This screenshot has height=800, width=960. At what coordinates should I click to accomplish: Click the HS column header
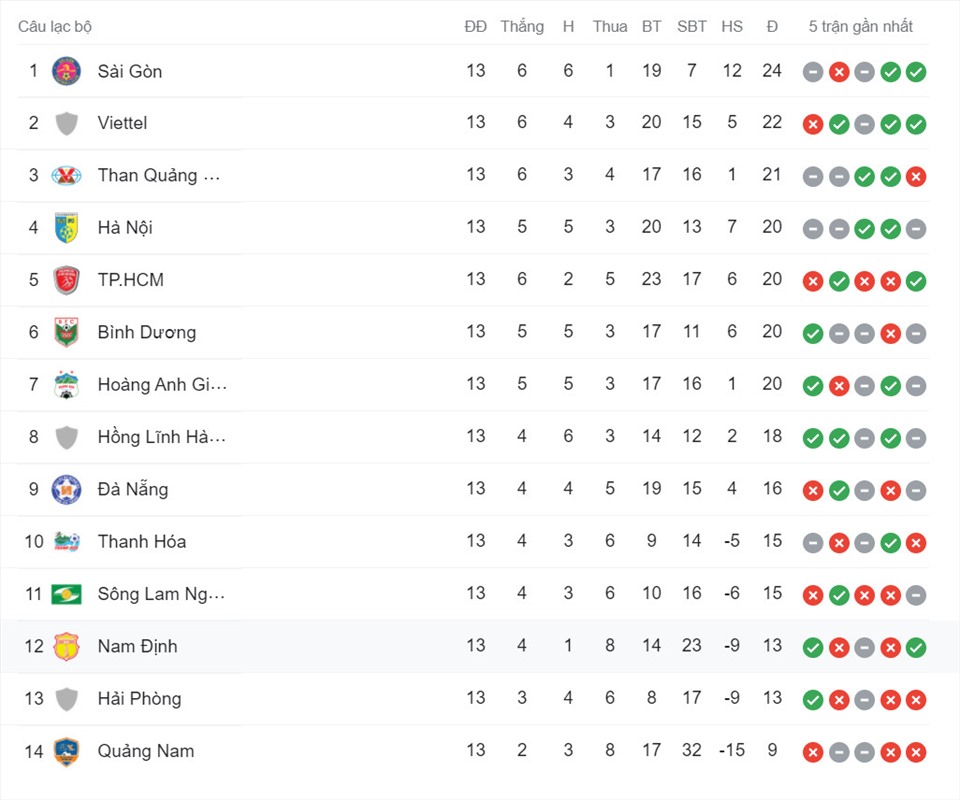[x=732, y=26]
